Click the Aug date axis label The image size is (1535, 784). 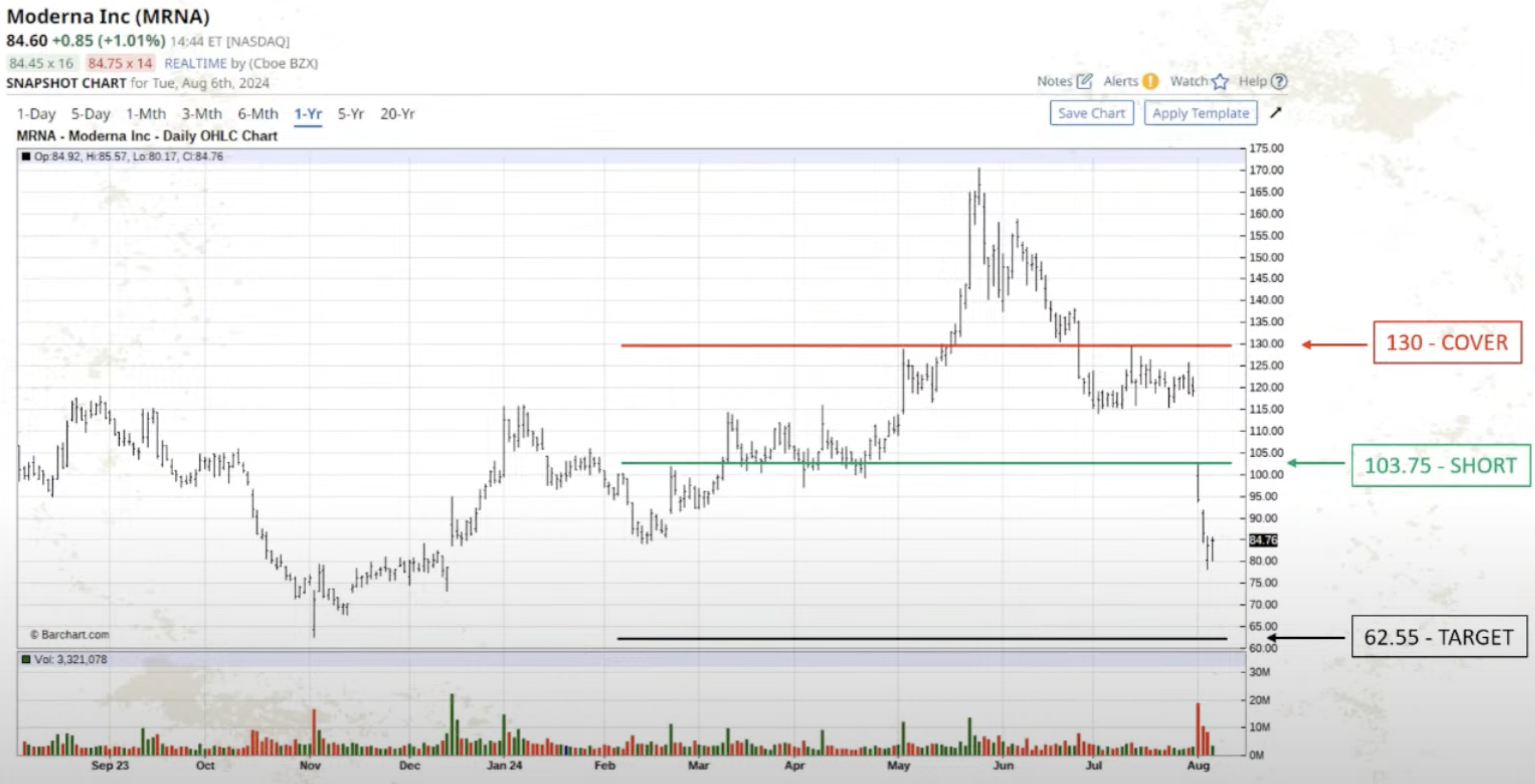[1198, 765]
